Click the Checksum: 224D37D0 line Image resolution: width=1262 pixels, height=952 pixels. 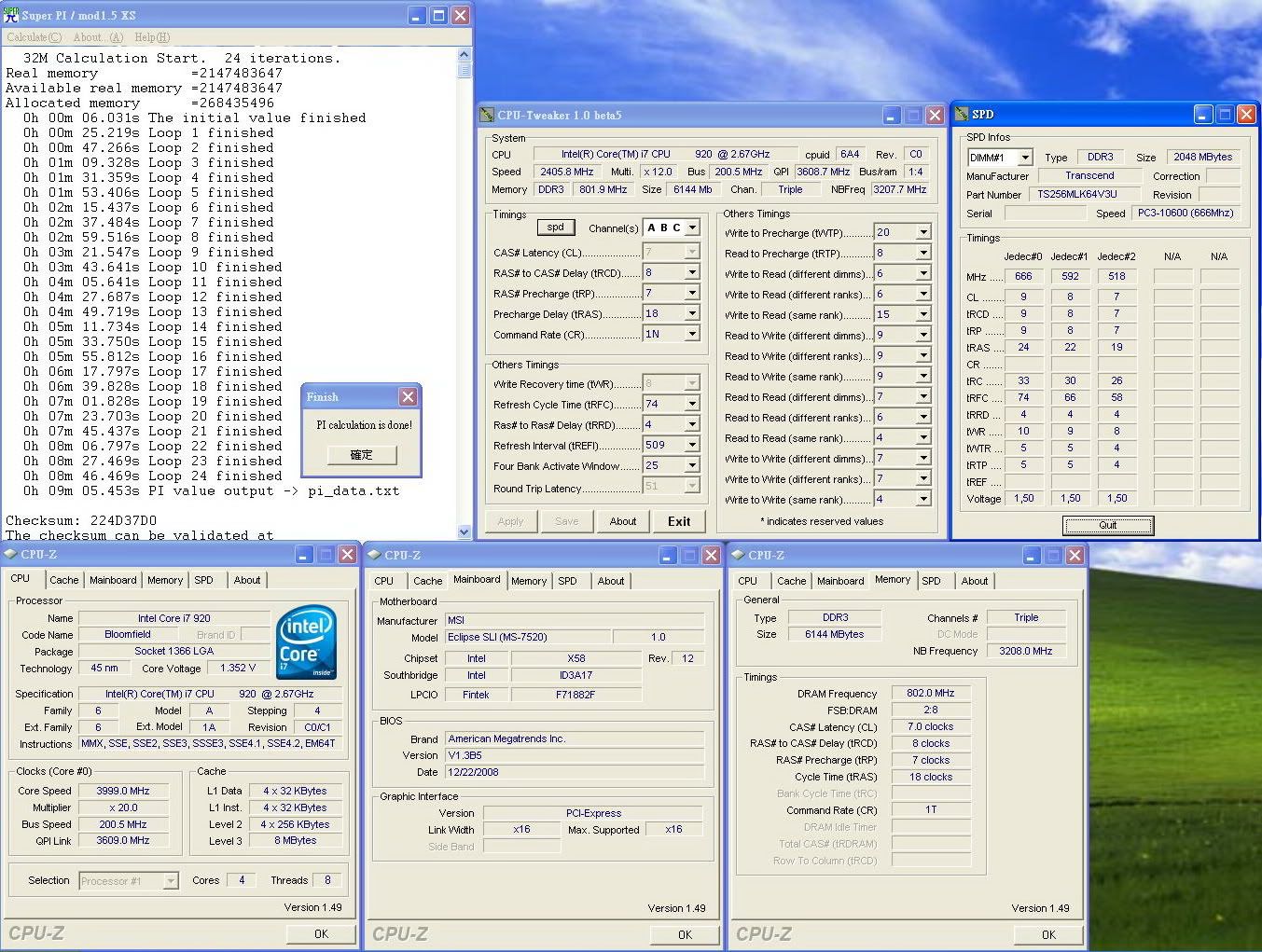(81, 520)
